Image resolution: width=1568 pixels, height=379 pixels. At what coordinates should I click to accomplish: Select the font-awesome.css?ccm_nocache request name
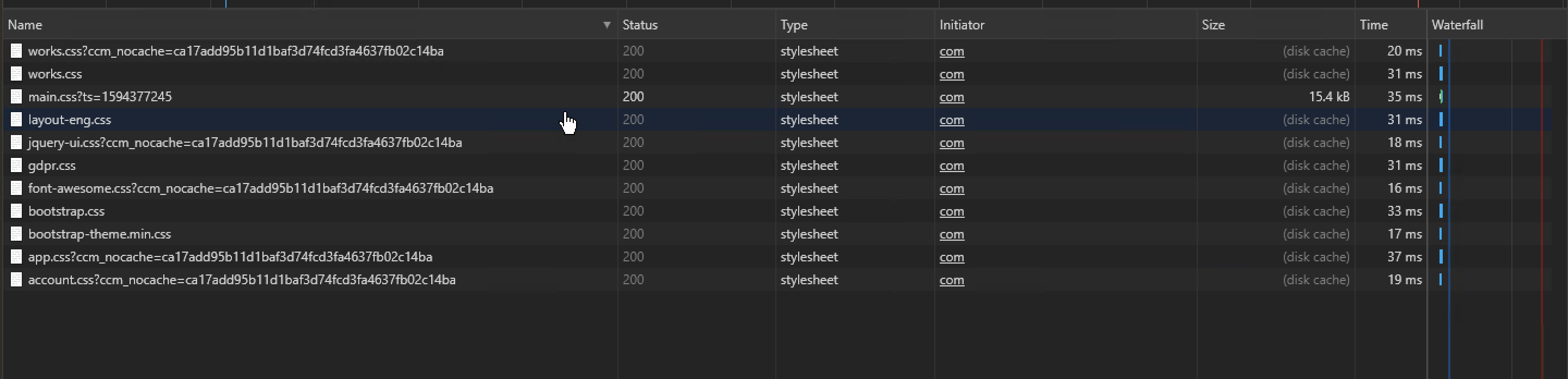coord(261,188)
